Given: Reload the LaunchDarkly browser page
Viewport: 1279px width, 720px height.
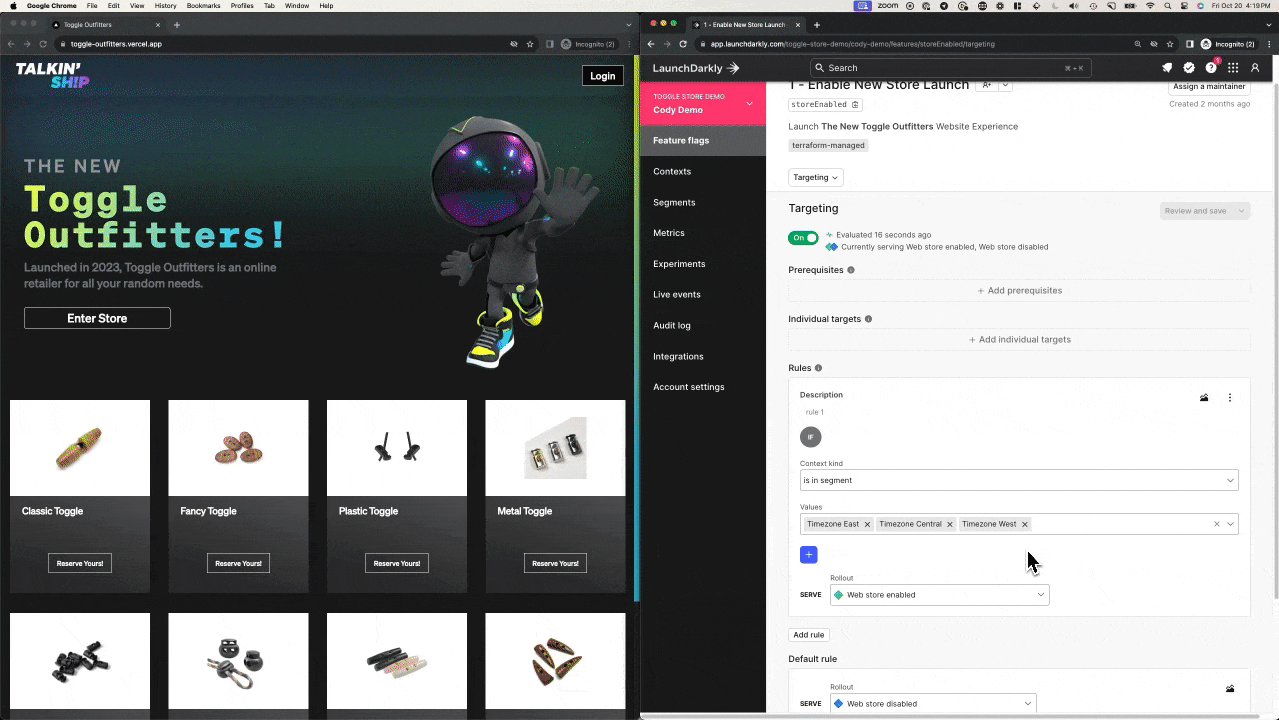Looking at the screenshot, I should pos(683,44).
